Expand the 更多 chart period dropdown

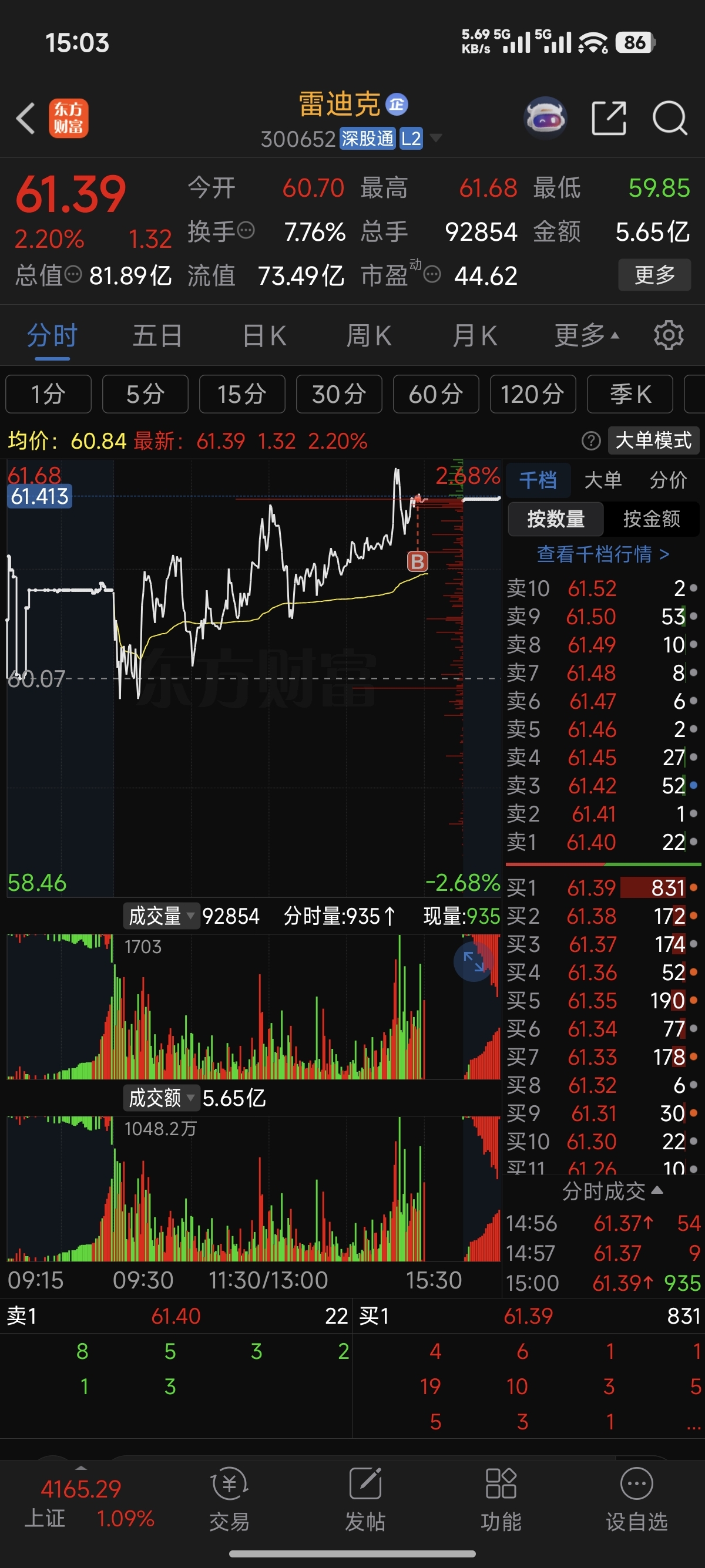(587, 335)
